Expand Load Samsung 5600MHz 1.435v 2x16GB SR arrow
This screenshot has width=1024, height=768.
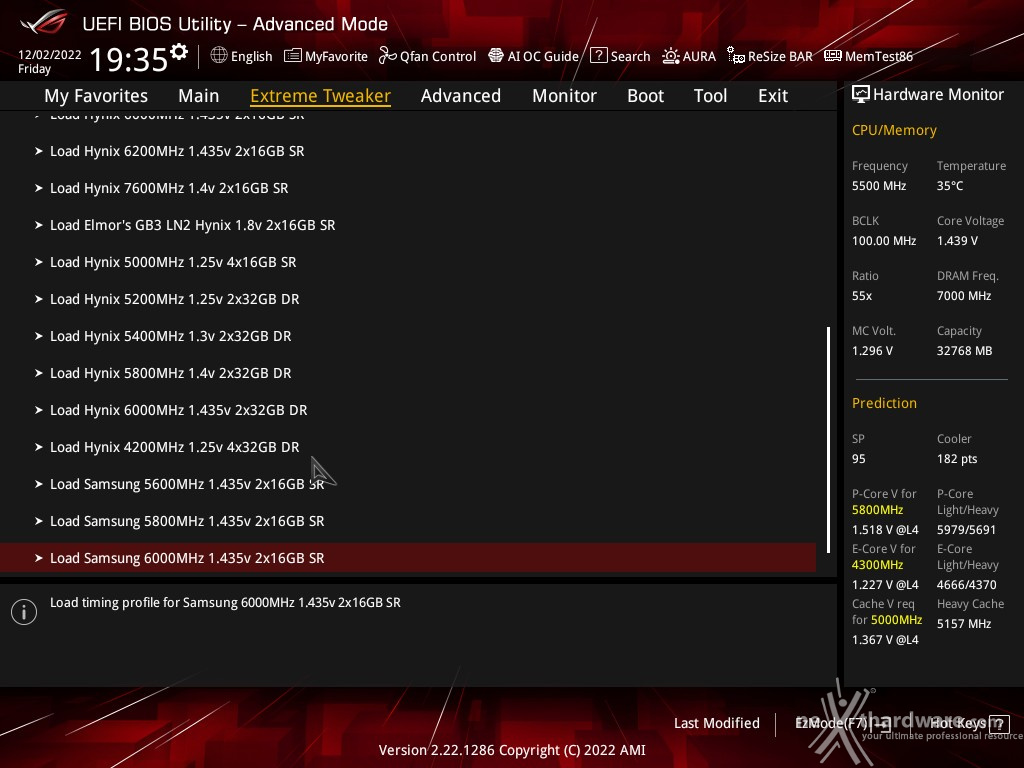coord(39,484)
